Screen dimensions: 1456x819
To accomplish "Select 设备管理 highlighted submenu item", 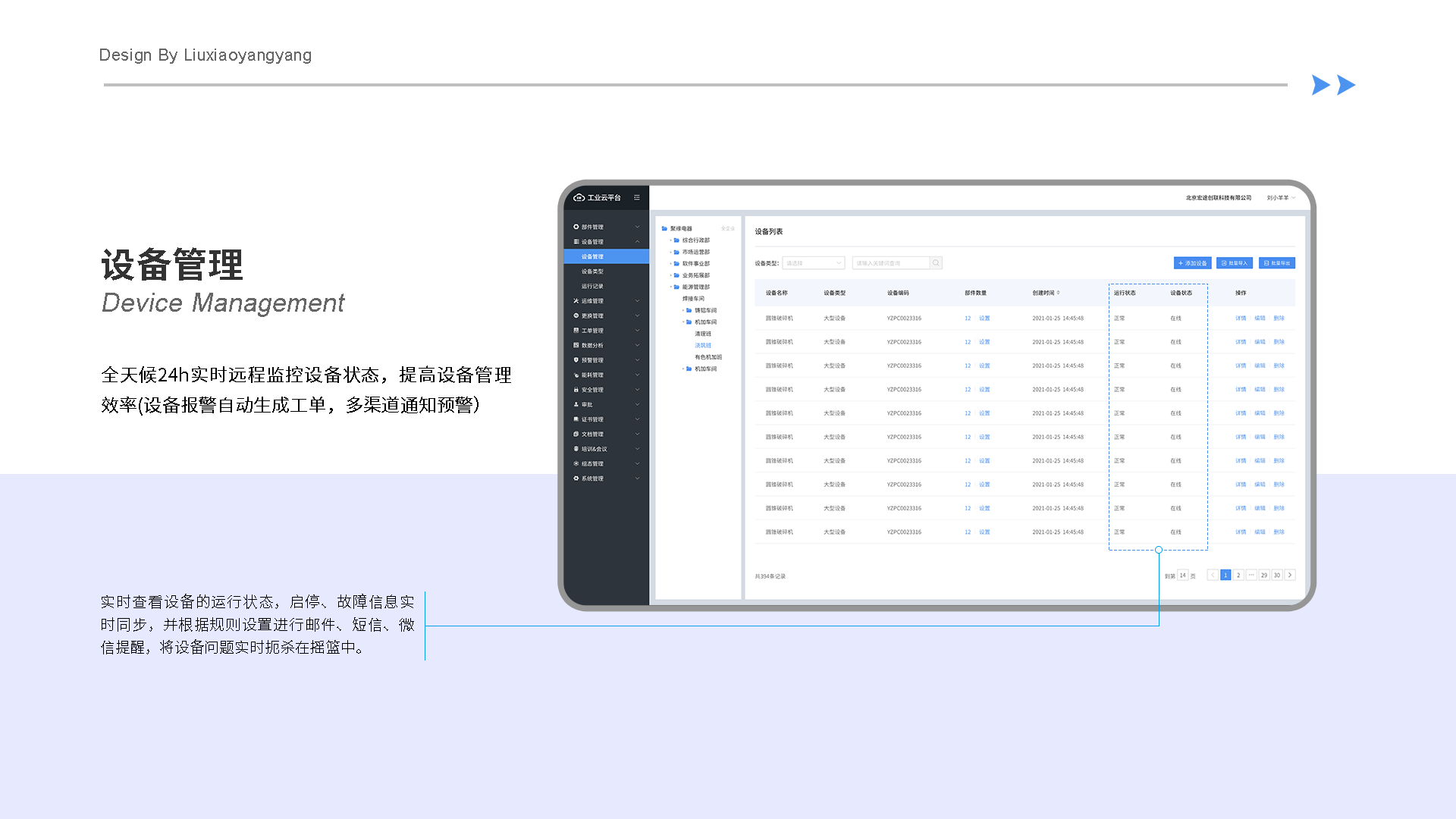I will (x=607, y=256).
